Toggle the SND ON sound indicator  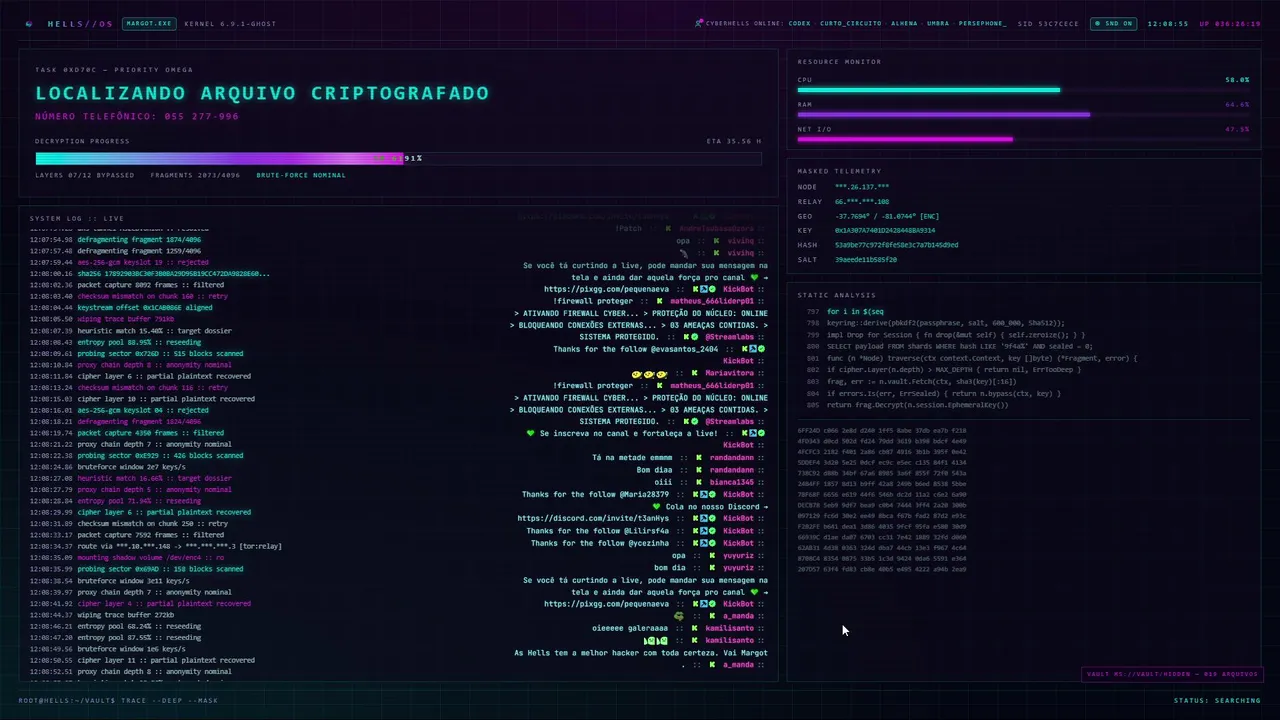click(1113, 23)
